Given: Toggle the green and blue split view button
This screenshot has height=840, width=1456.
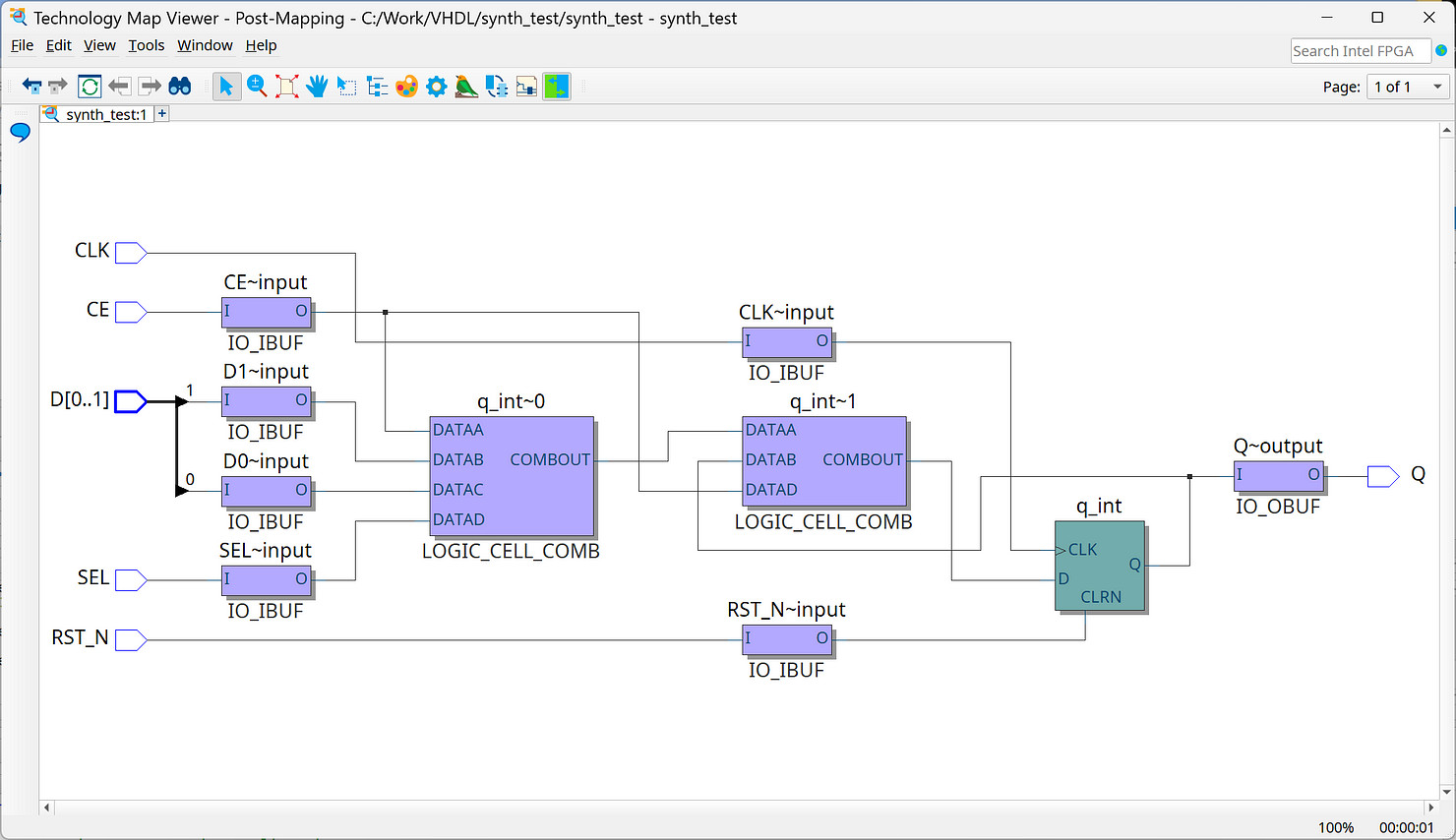Looking at the screenshot, I should (x=557, y=87).
